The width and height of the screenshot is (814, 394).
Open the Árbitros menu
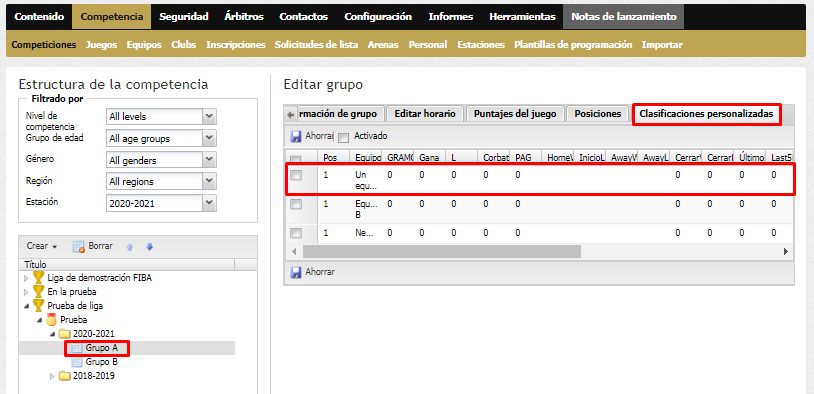point(243,17)
